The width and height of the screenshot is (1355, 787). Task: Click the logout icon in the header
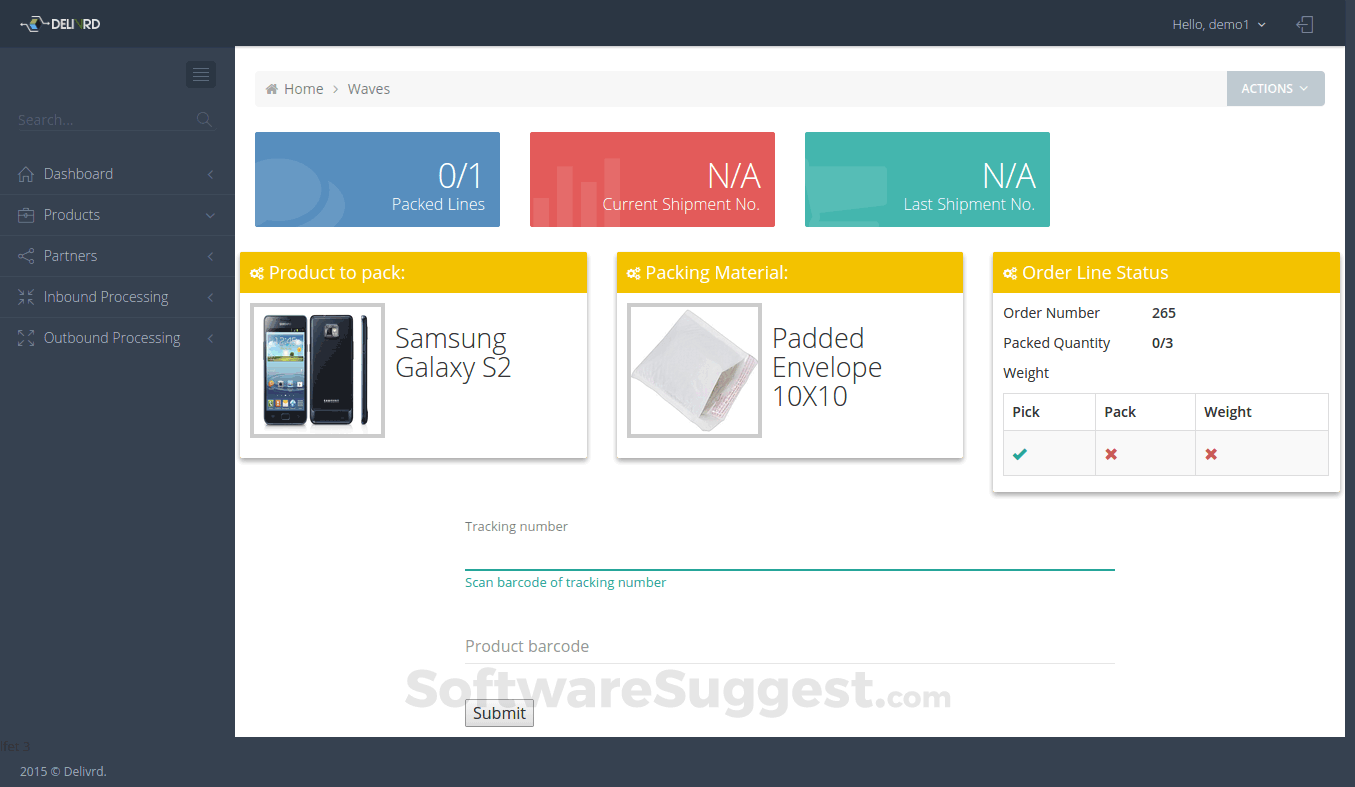pyautogui.click(x=1305, y=24)
